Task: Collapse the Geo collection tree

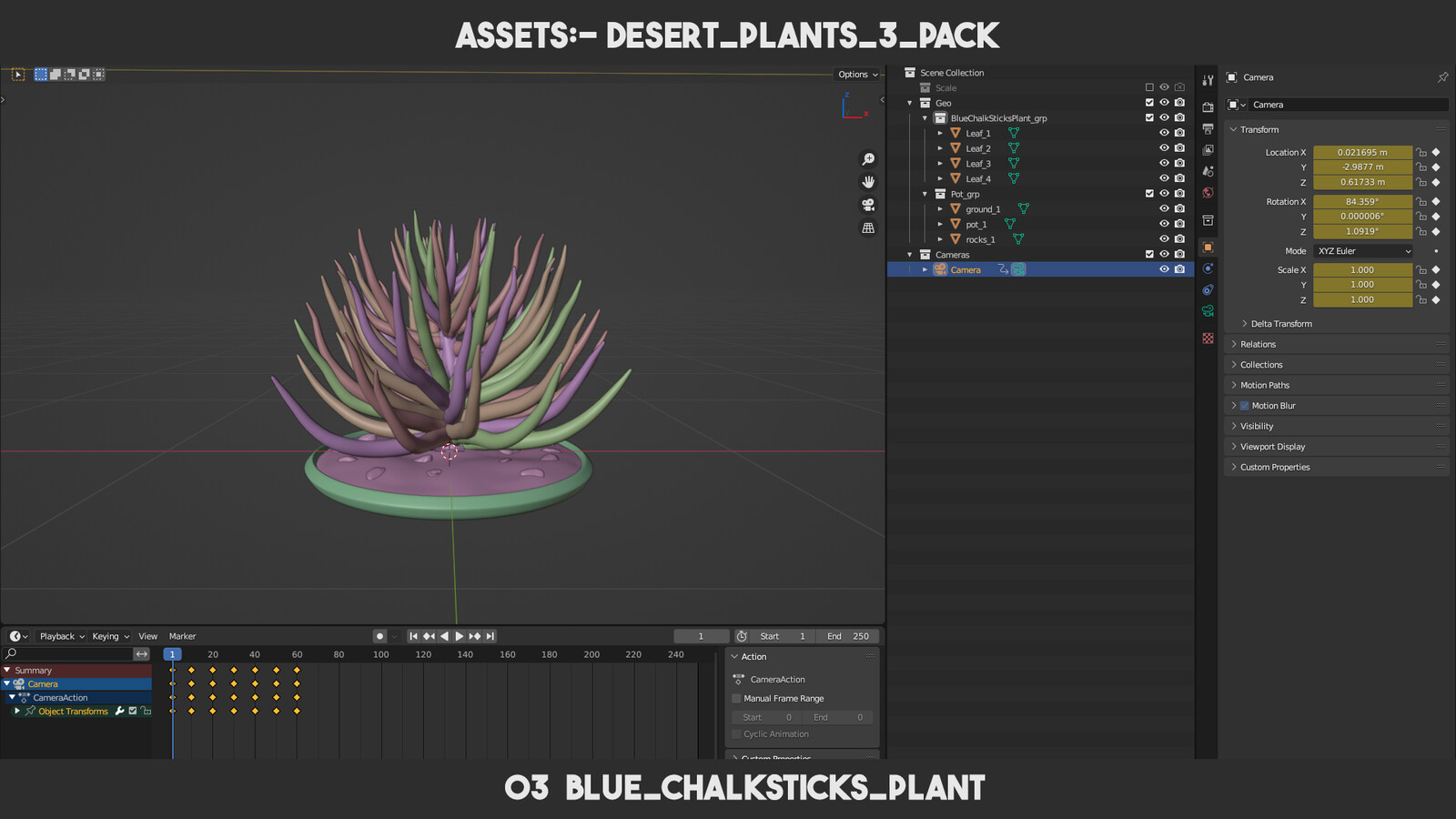Action: coord(909,103)
